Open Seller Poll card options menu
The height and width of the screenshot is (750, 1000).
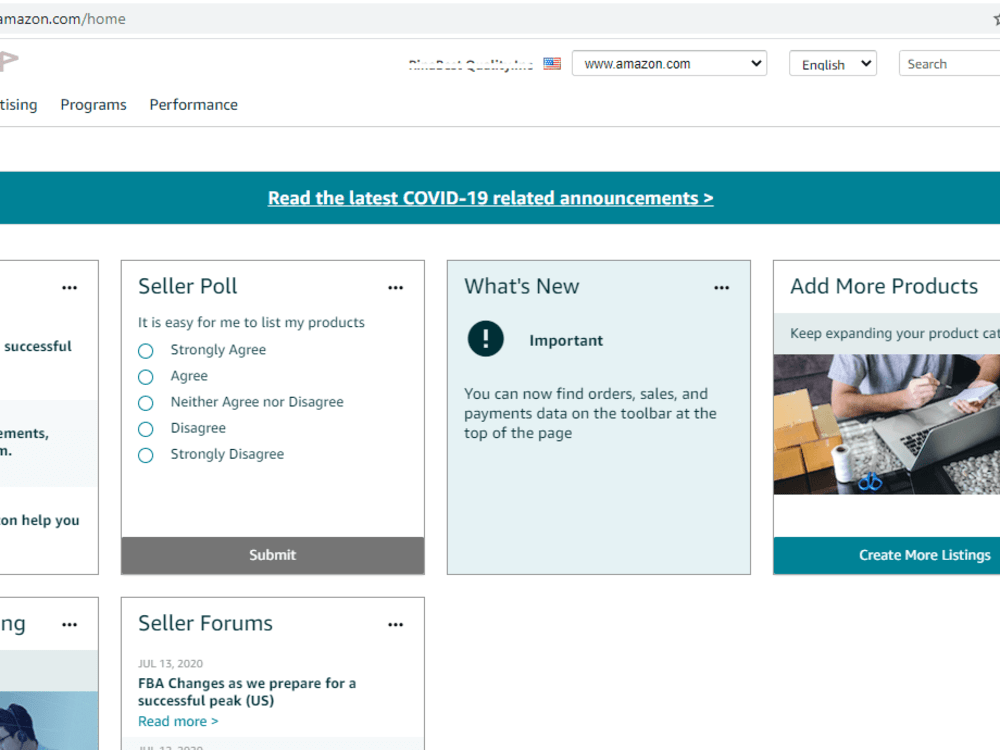[x=395, y=288]
